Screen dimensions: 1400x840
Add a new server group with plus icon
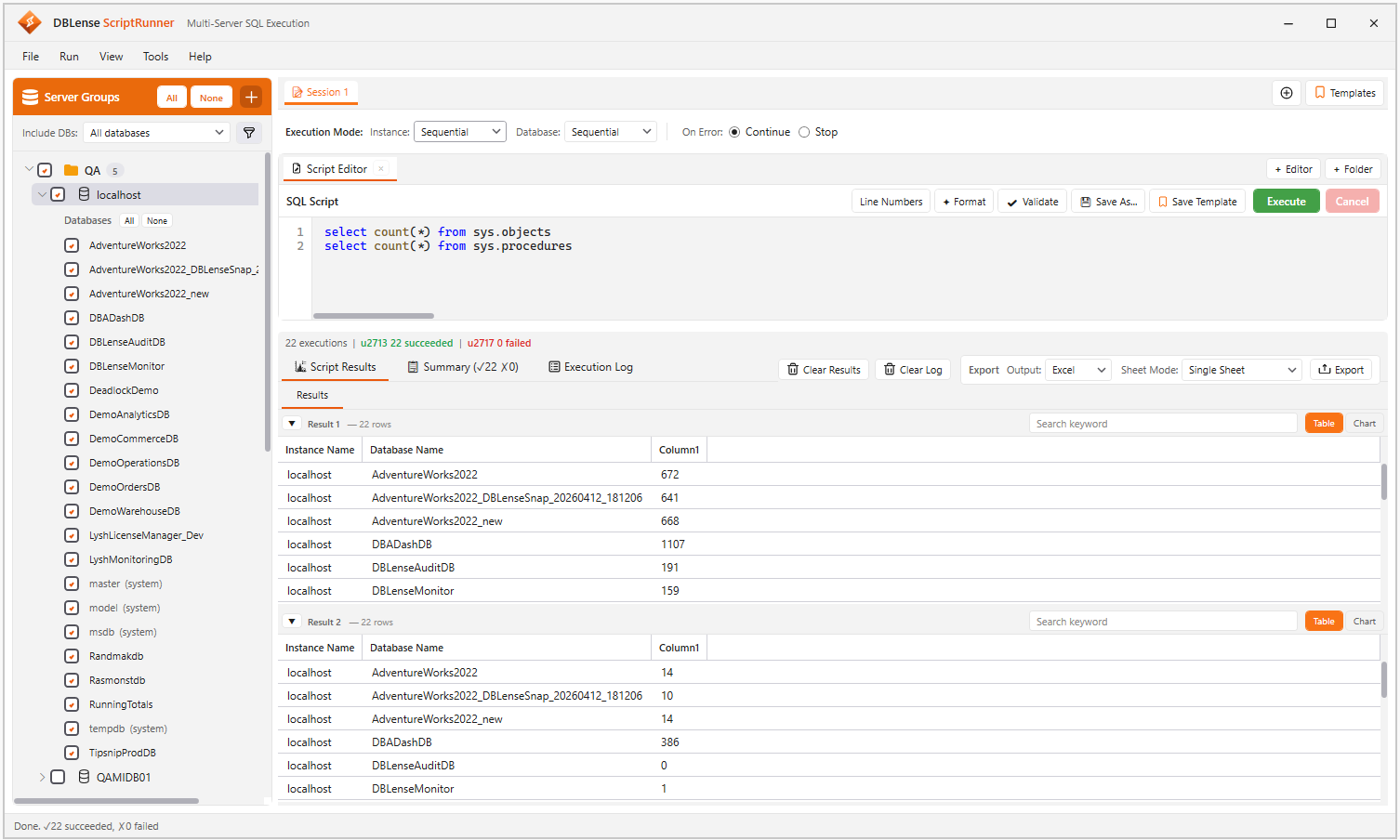[x=251, y=97]
